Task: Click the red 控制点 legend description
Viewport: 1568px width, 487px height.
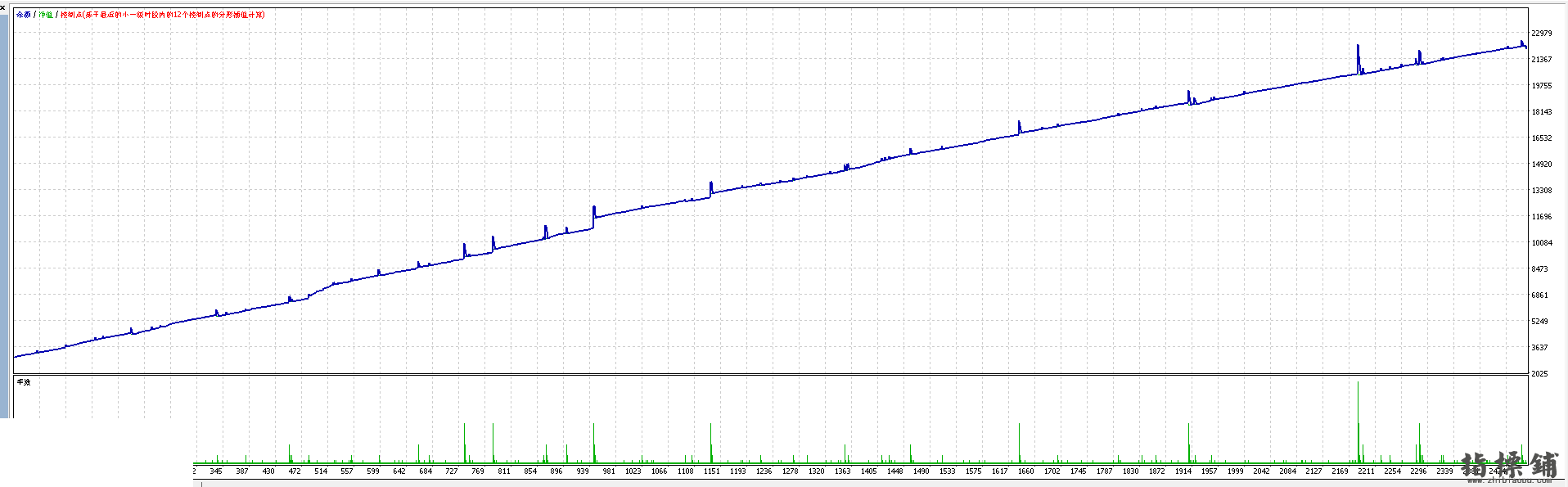Action: tap(162, 15)
